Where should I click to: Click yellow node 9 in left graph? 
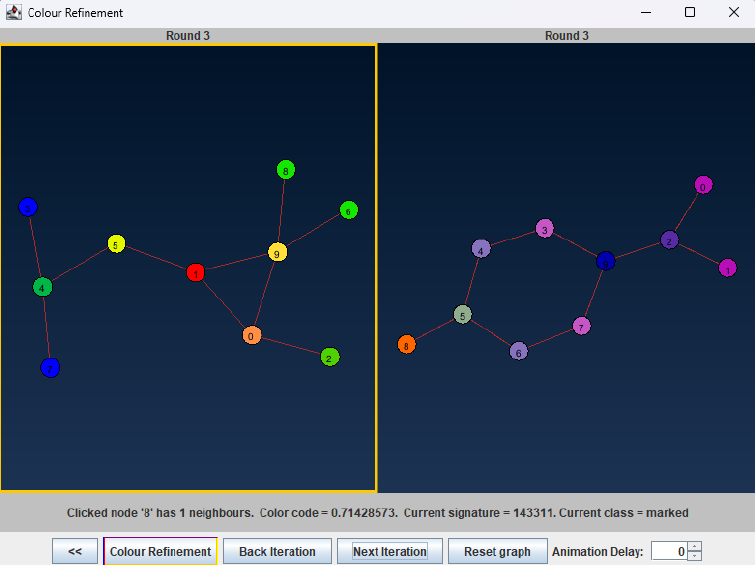coord(277,252)
